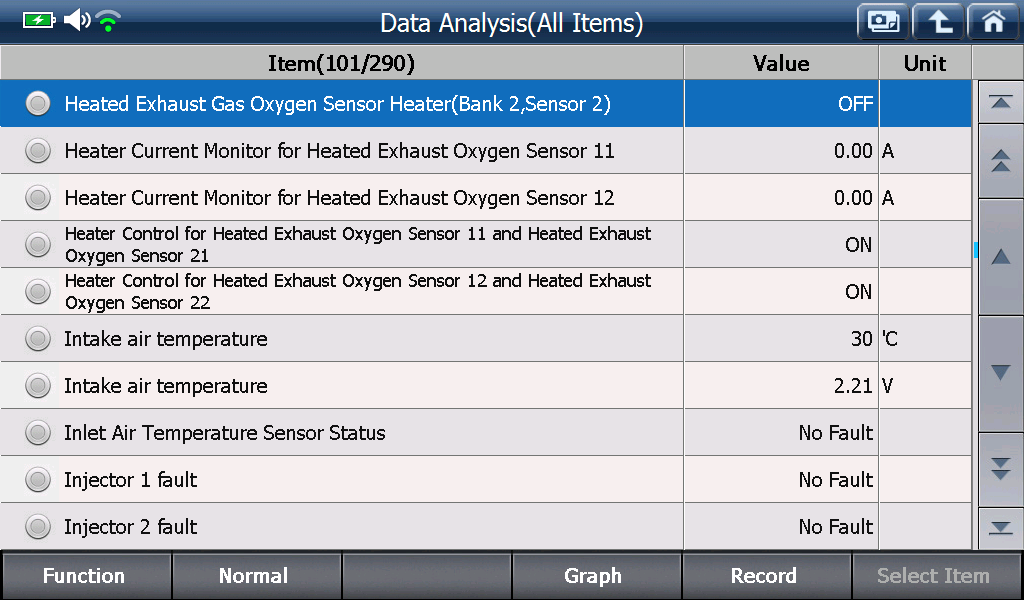Open the Function menu button
1024x600 pixels.
pyautogui.click(x=86, y=575)
